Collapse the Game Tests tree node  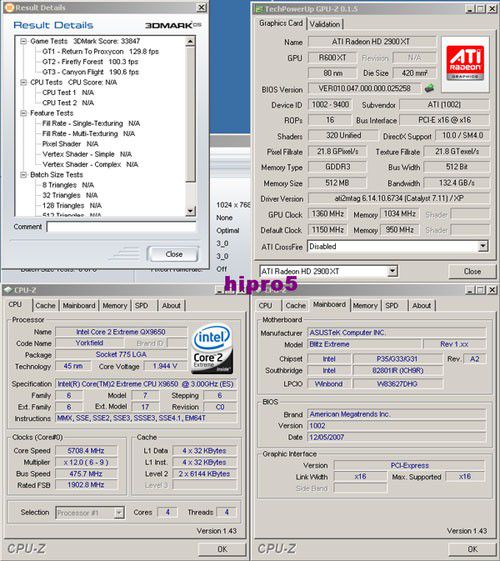click(x=24, y=41)
